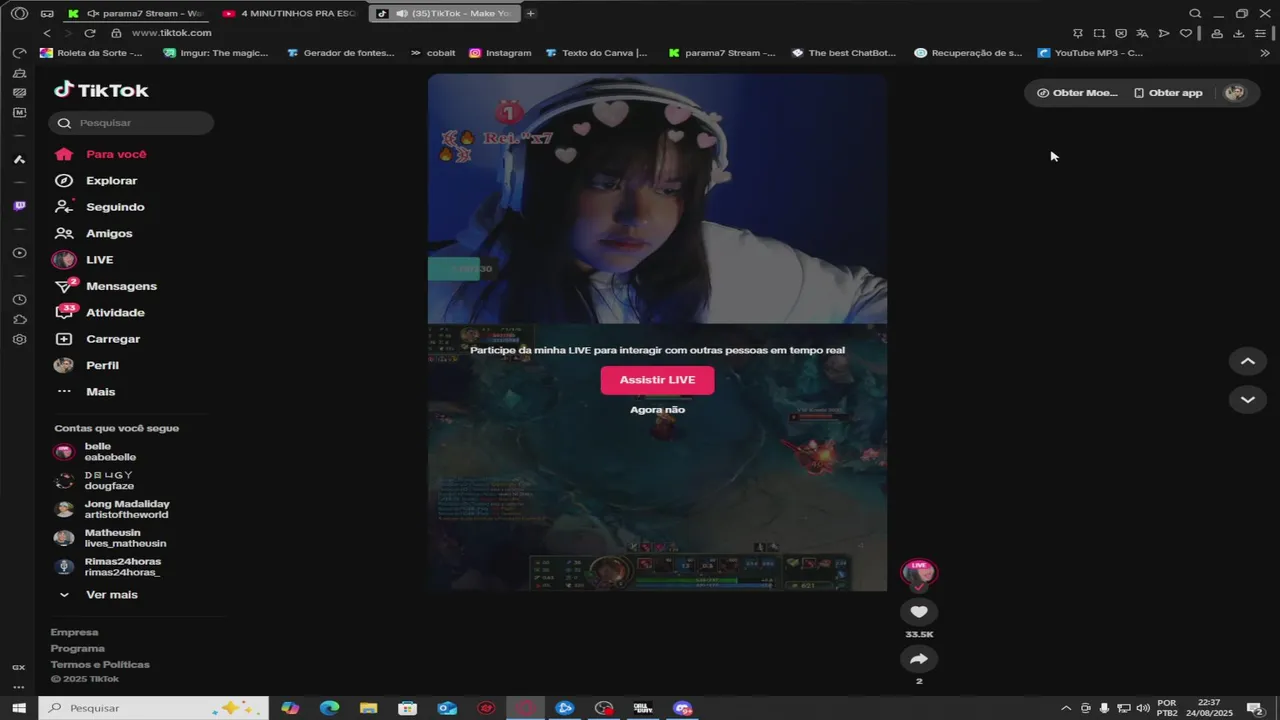Open followed account eabebelle
This screenshot has width=1280, height=720.
coord(96,452)
